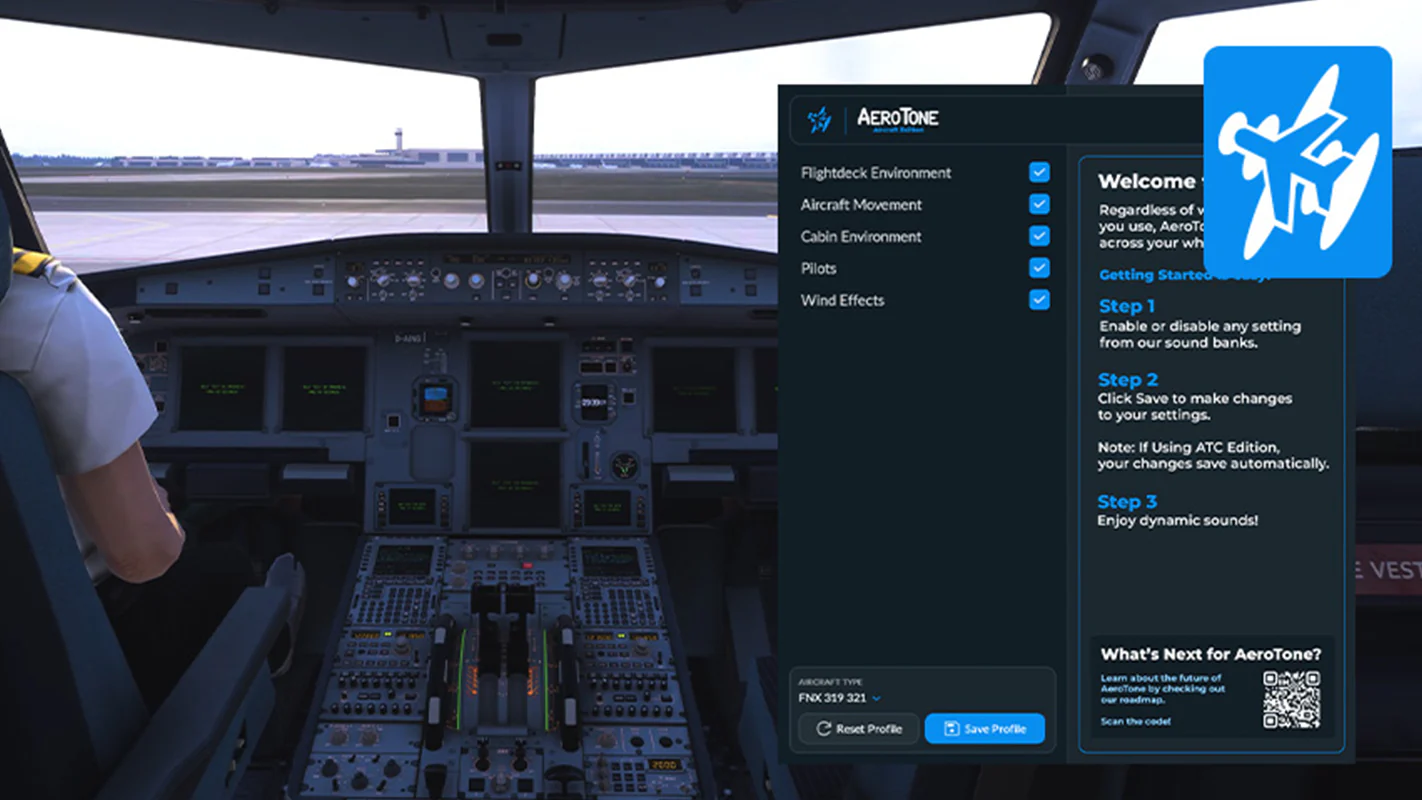Save changes with the Save Profile button
The width and height of the screenshot is (1422, 800).
pyautogui.click(x=985, y=729)
